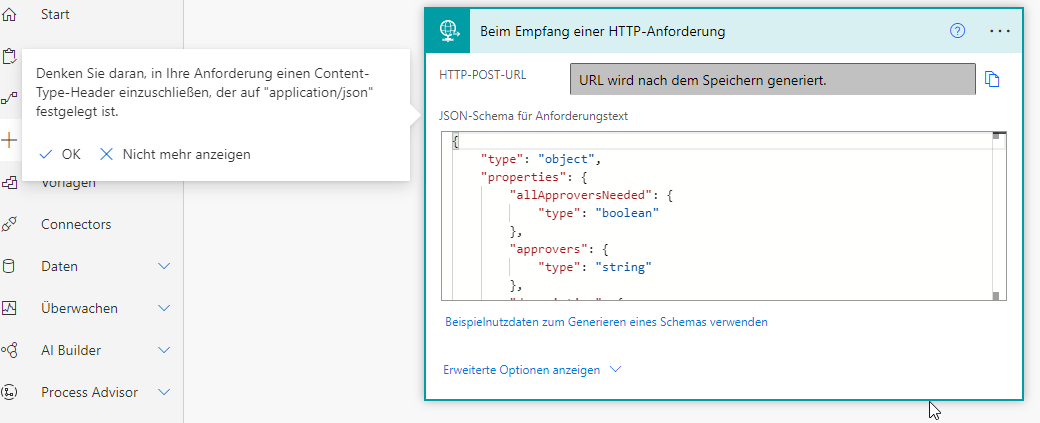Open the trigger's three-dot options menu
Image resolution: width=1040 pixels, height=423 pixels.
click(x=1000, y=31)
